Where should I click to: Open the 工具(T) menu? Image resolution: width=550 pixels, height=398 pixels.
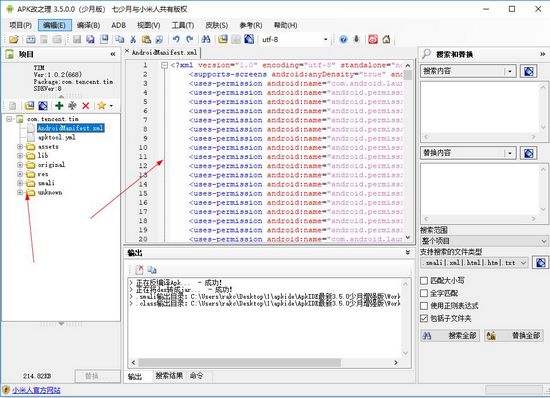click(183, 25)
